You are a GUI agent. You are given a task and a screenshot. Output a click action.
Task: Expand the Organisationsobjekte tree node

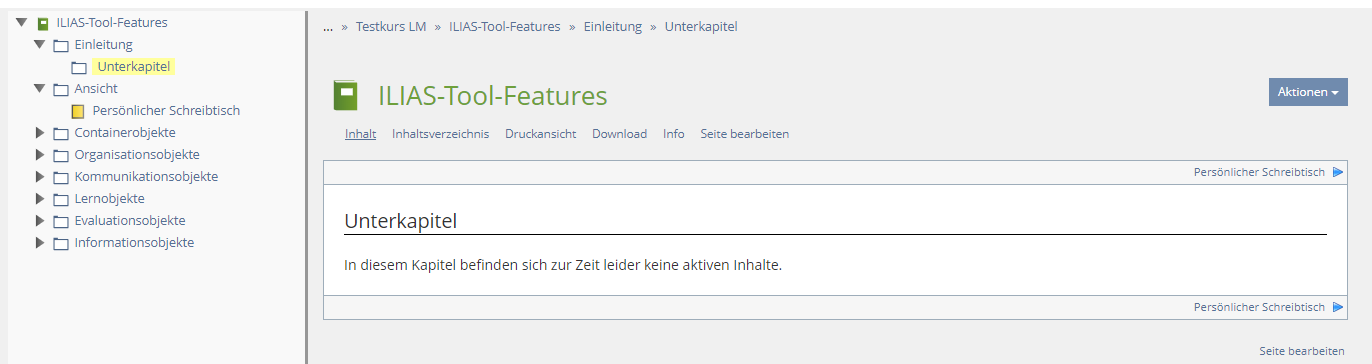[40, 155]
